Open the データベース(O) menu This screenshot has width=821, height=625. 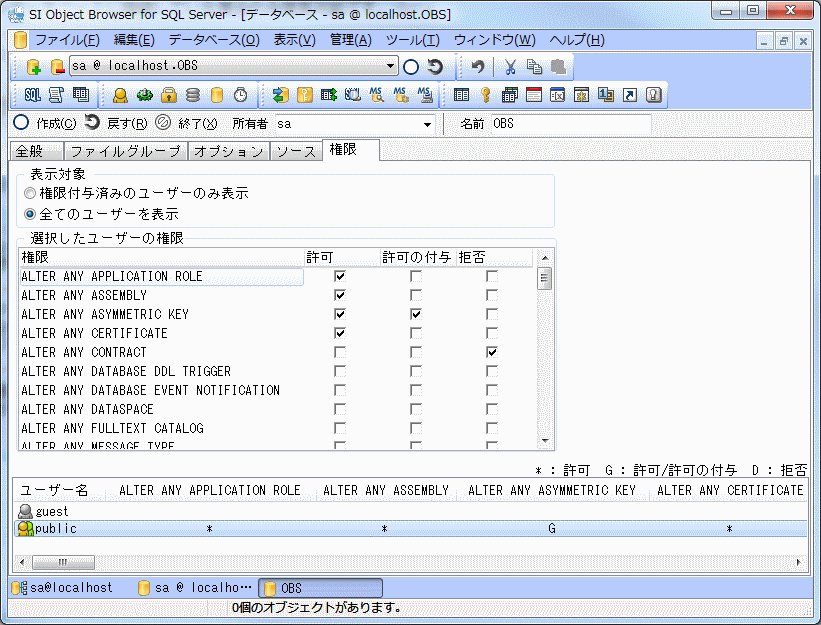(x=213, y=40)
